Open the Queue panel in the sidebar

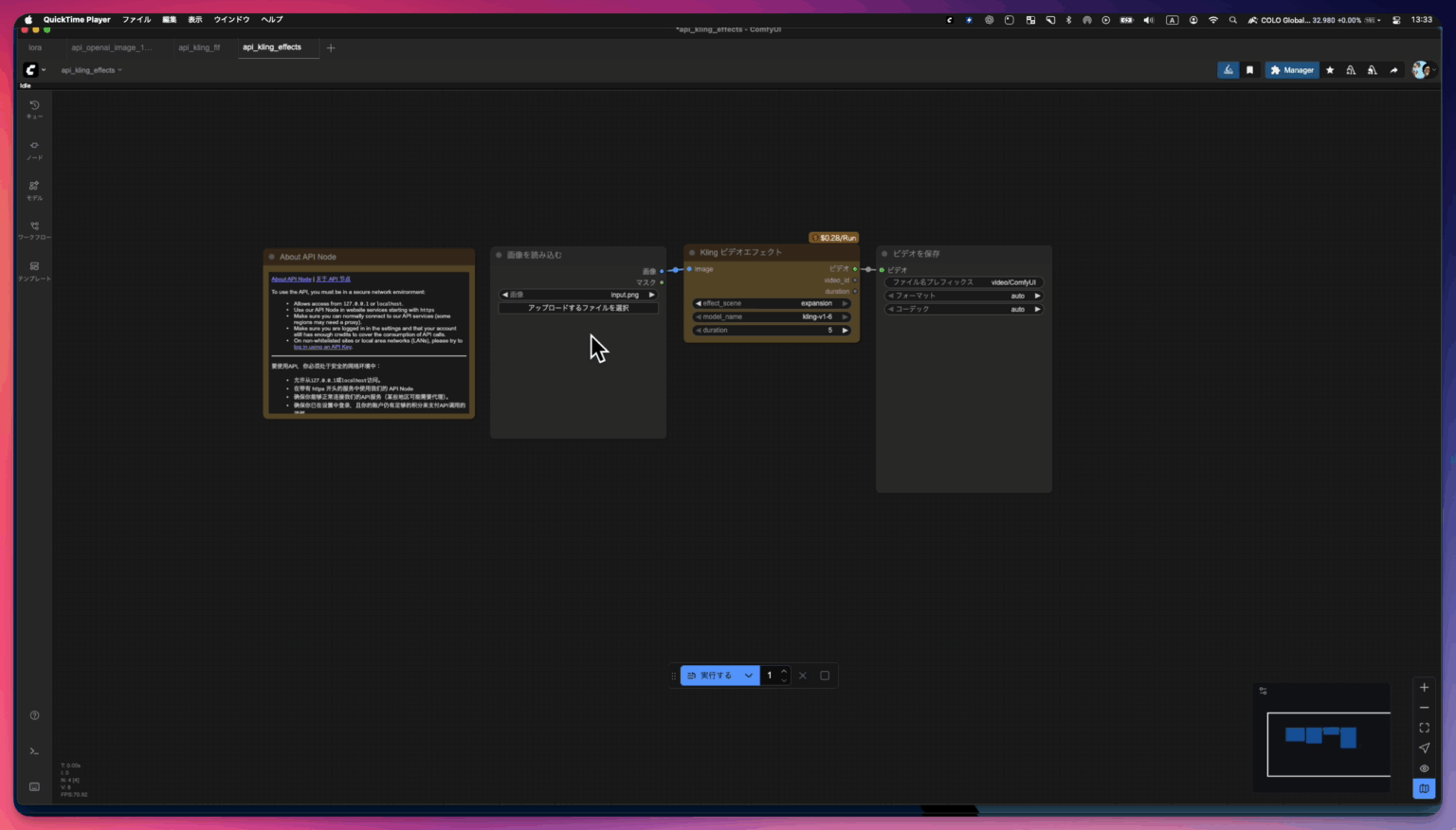pyautogui.click(x=34, y=109)
